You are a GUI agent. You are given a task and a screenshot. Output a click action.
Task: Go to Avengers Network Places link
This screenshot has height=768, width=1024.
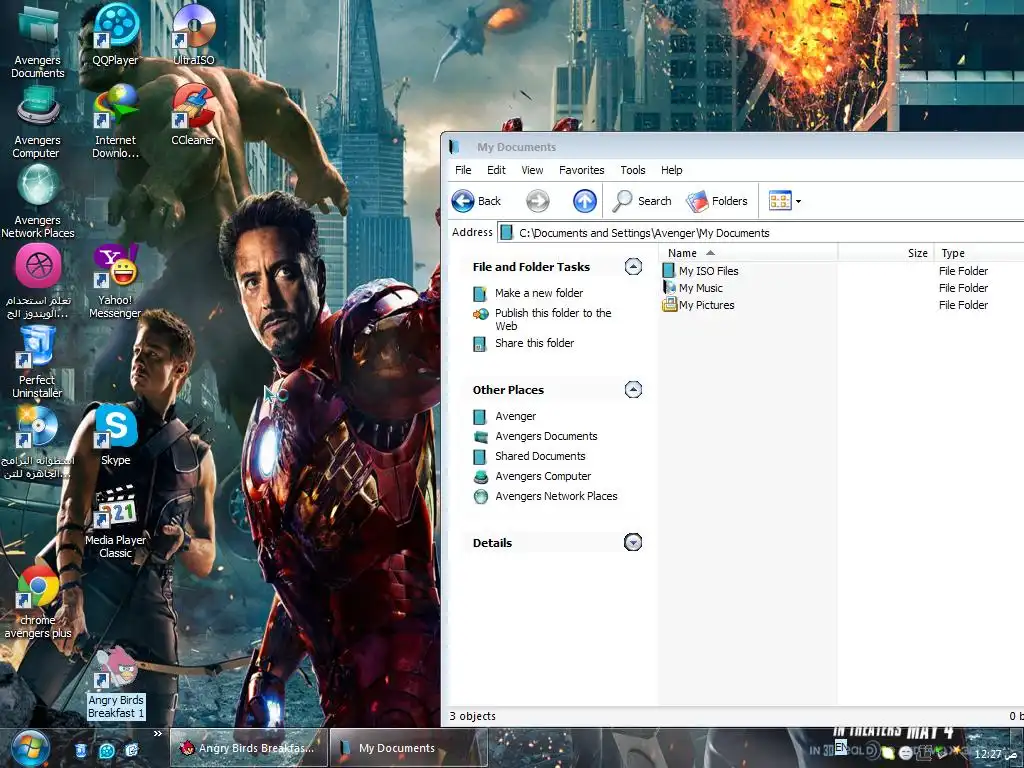556,496
